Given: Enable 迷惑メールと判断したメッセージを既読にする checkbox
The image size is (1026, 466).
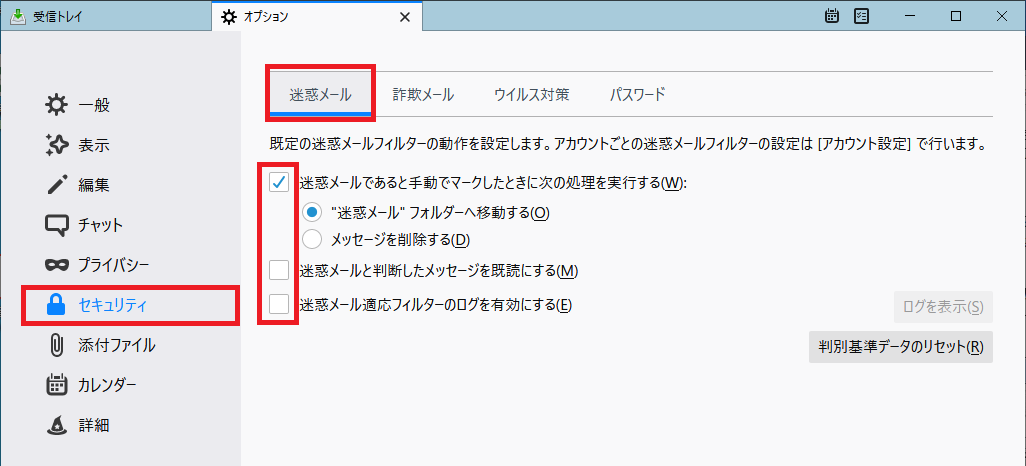Looking at the screenshot, I should [x=279, y=270].
